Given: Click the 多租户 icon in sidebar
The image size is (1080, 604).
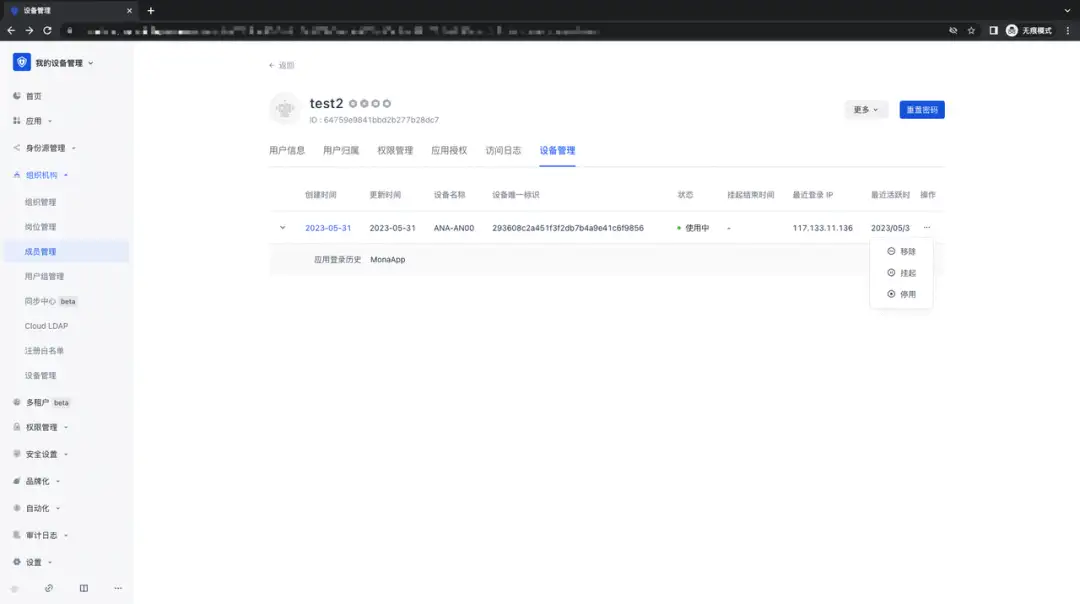Looking at the screenshot, I should [x=17, y=402].
